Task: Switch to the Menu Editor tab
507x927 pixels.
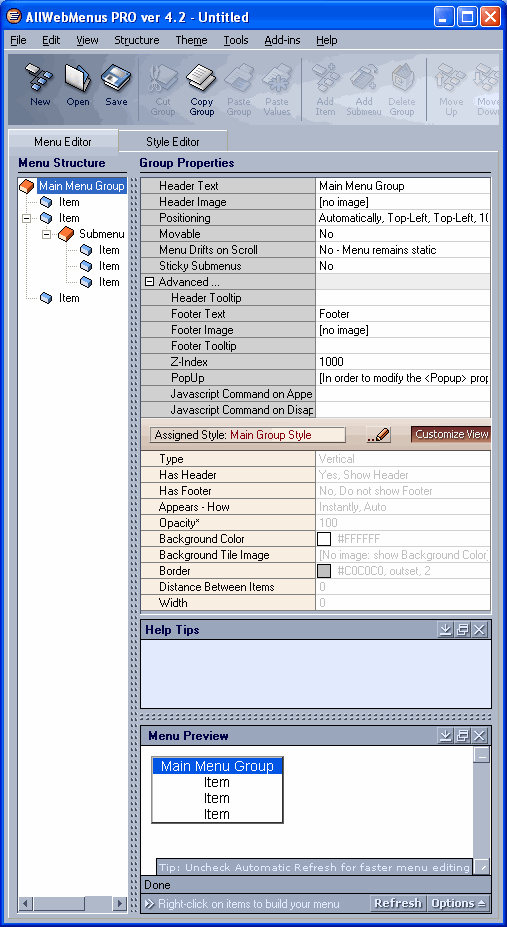Action: [63, 142]
